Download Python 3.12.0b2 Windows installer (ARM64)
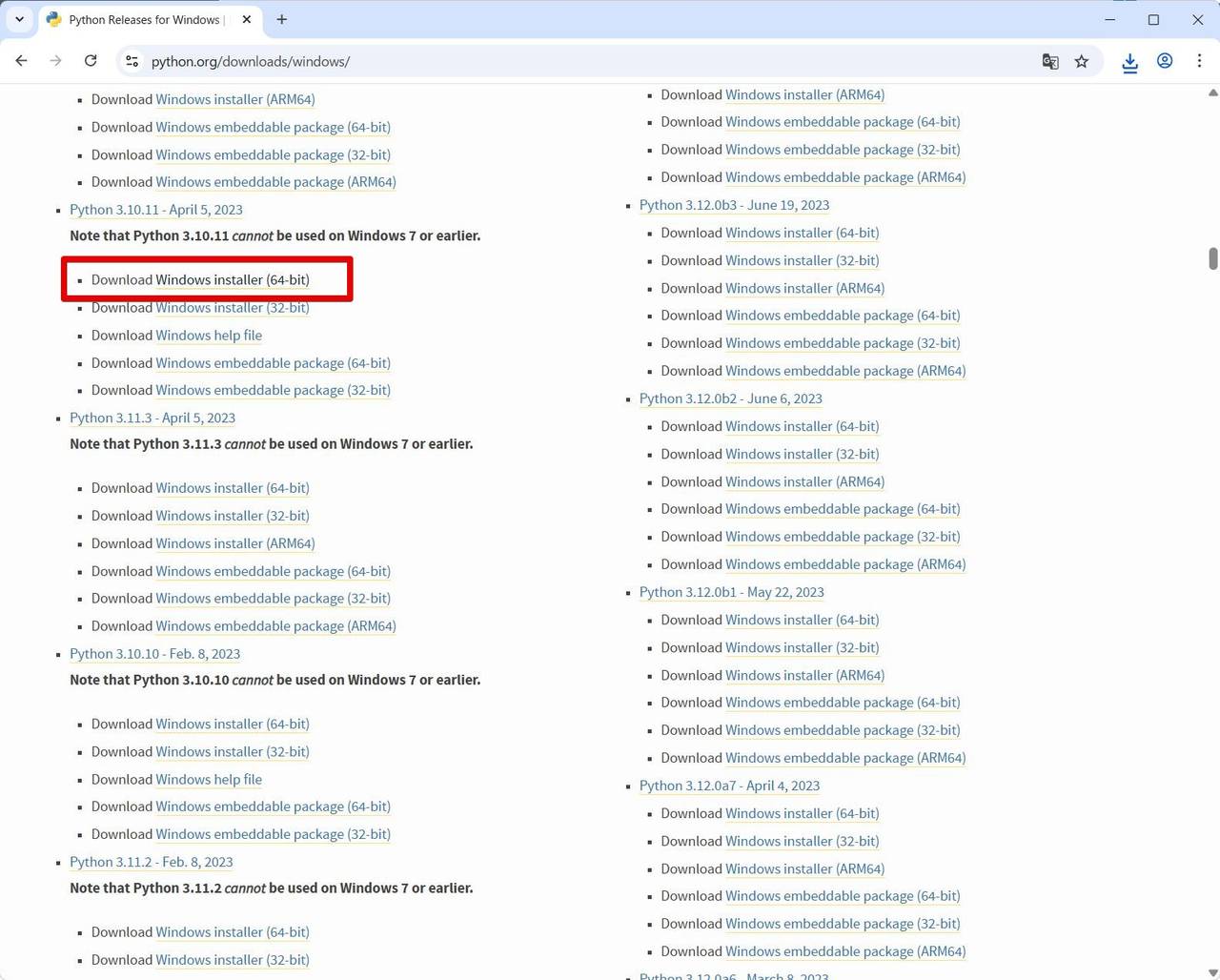 pos(805,481)
